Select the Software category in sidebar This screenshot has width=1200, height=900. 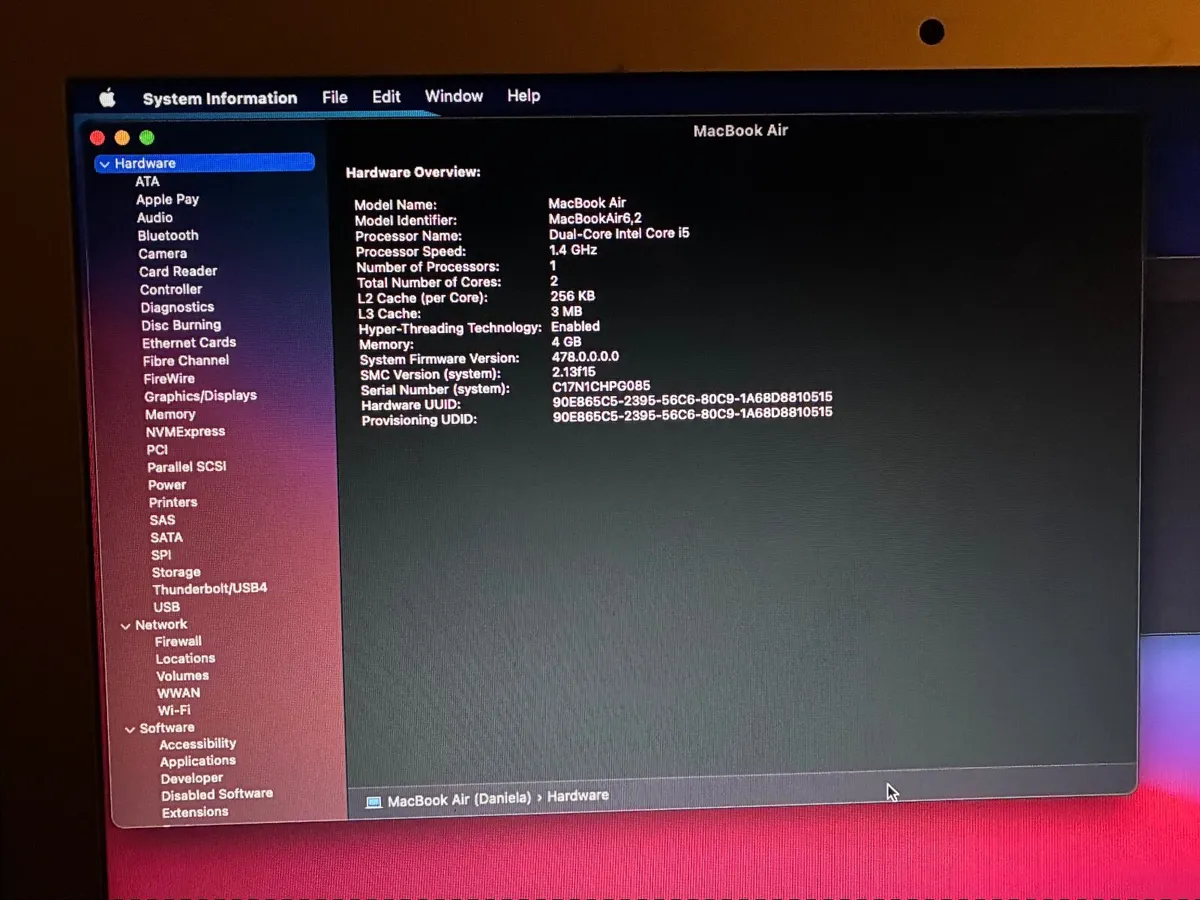167,728
